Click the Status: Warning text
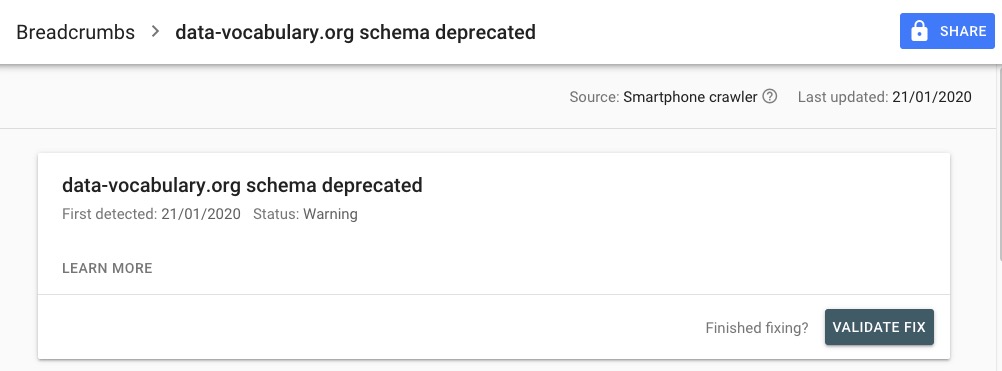1002x371 pixels. tap(305, 214)
